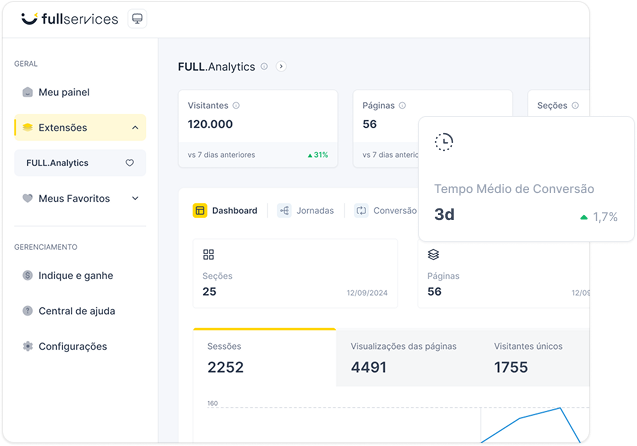Viewport: 637px width, 446px height.
Task: Select the Dashboard tab
Action: [x=225, y=211]
